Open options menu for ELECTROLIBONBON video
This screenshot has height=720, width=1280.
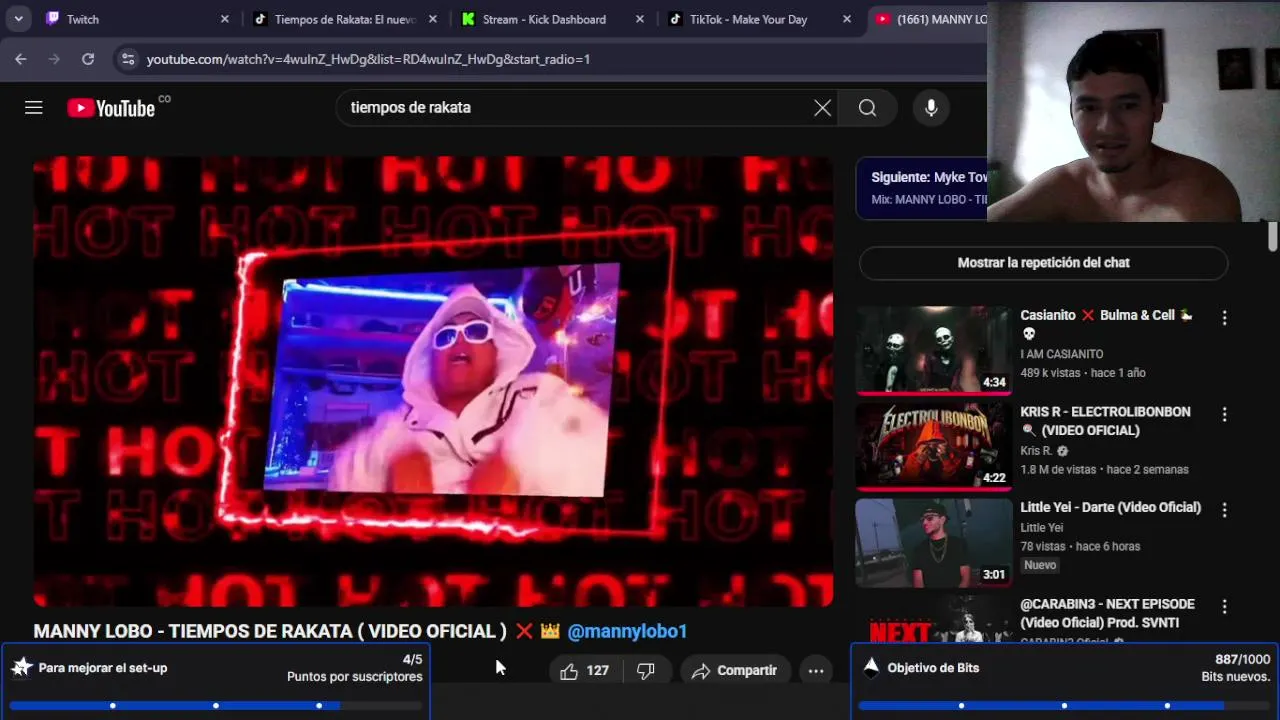(x=1224, y=414)
